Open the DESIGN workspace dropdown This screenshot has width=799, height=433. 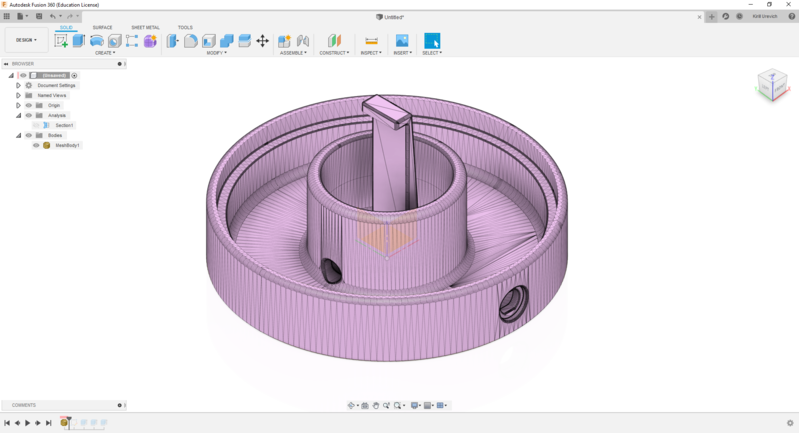(25, 40)
